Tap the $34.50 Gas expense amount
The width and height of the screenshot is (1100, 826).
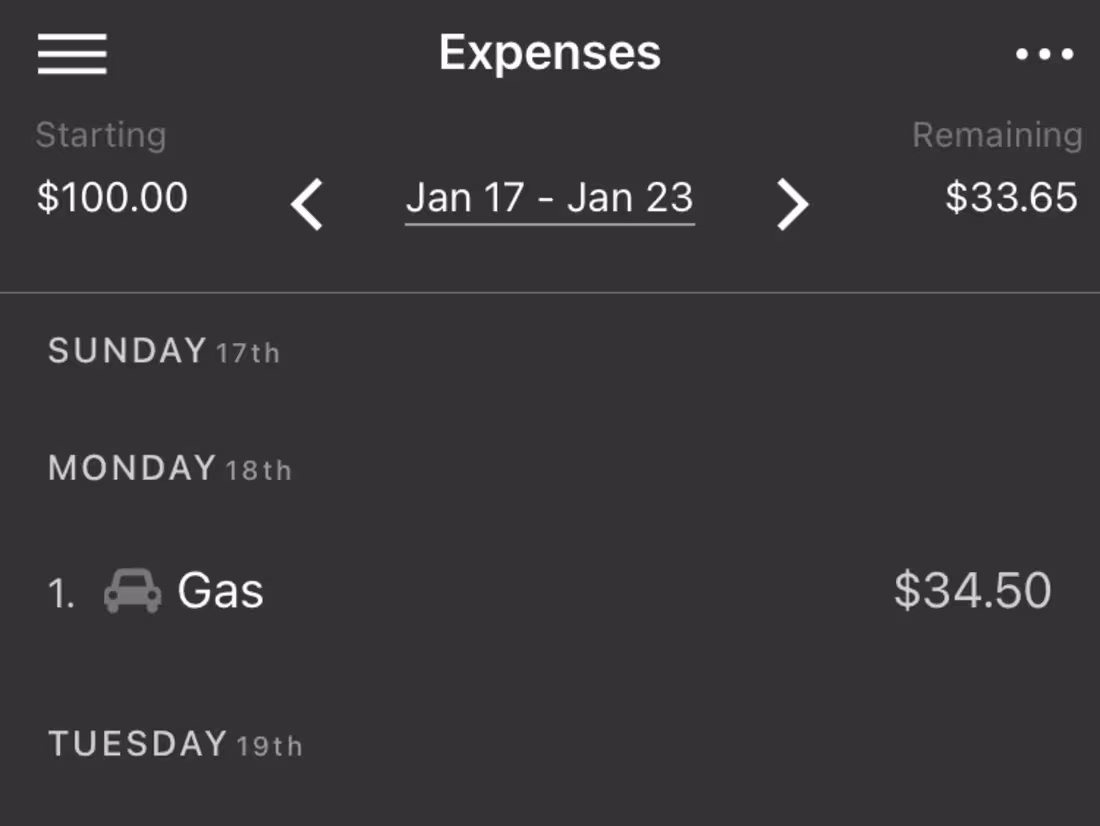[972, 591]
